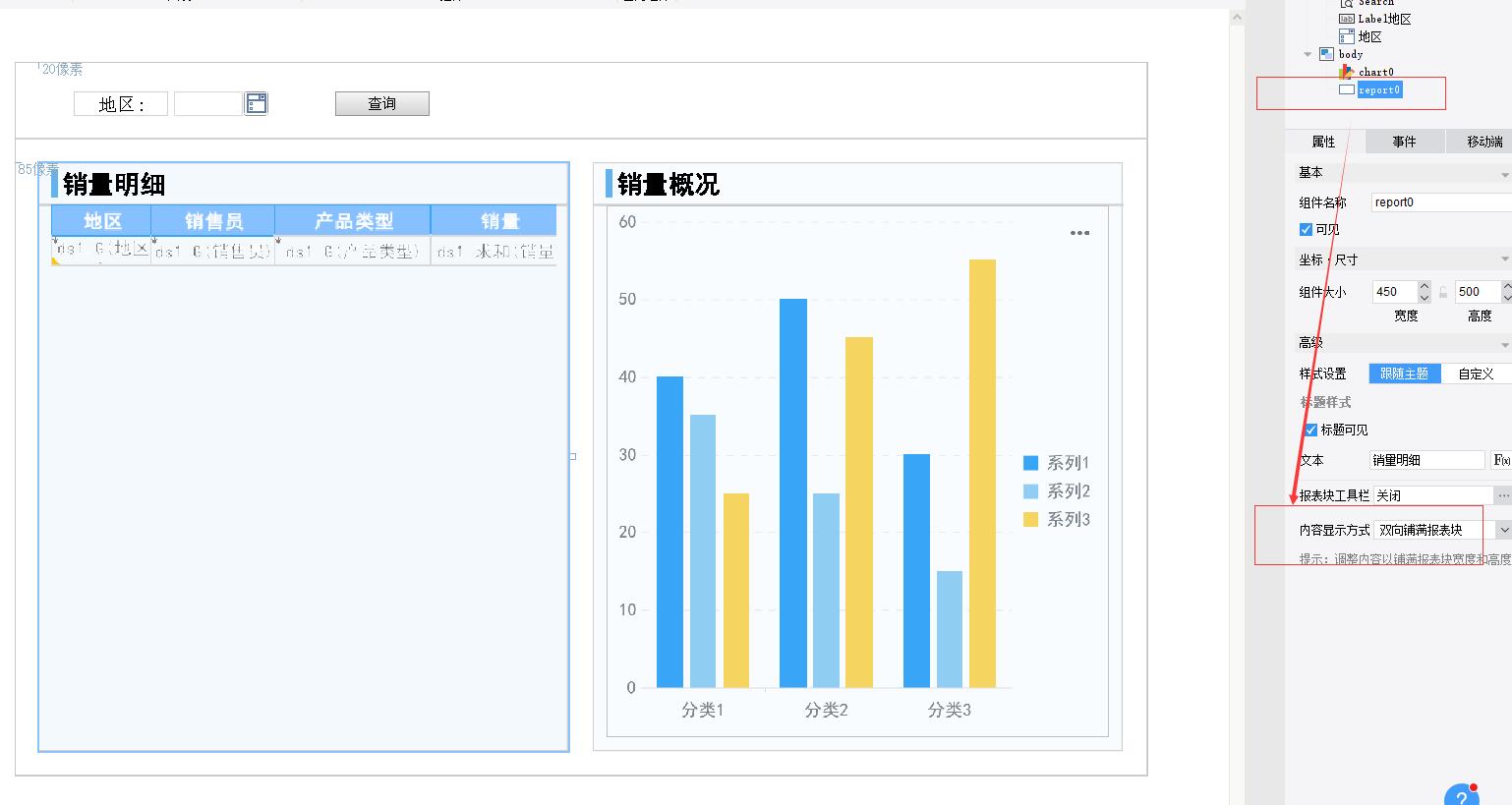Select the 地区 table header cell
The height and width of the screenshot is (805, 1512).
102,220
